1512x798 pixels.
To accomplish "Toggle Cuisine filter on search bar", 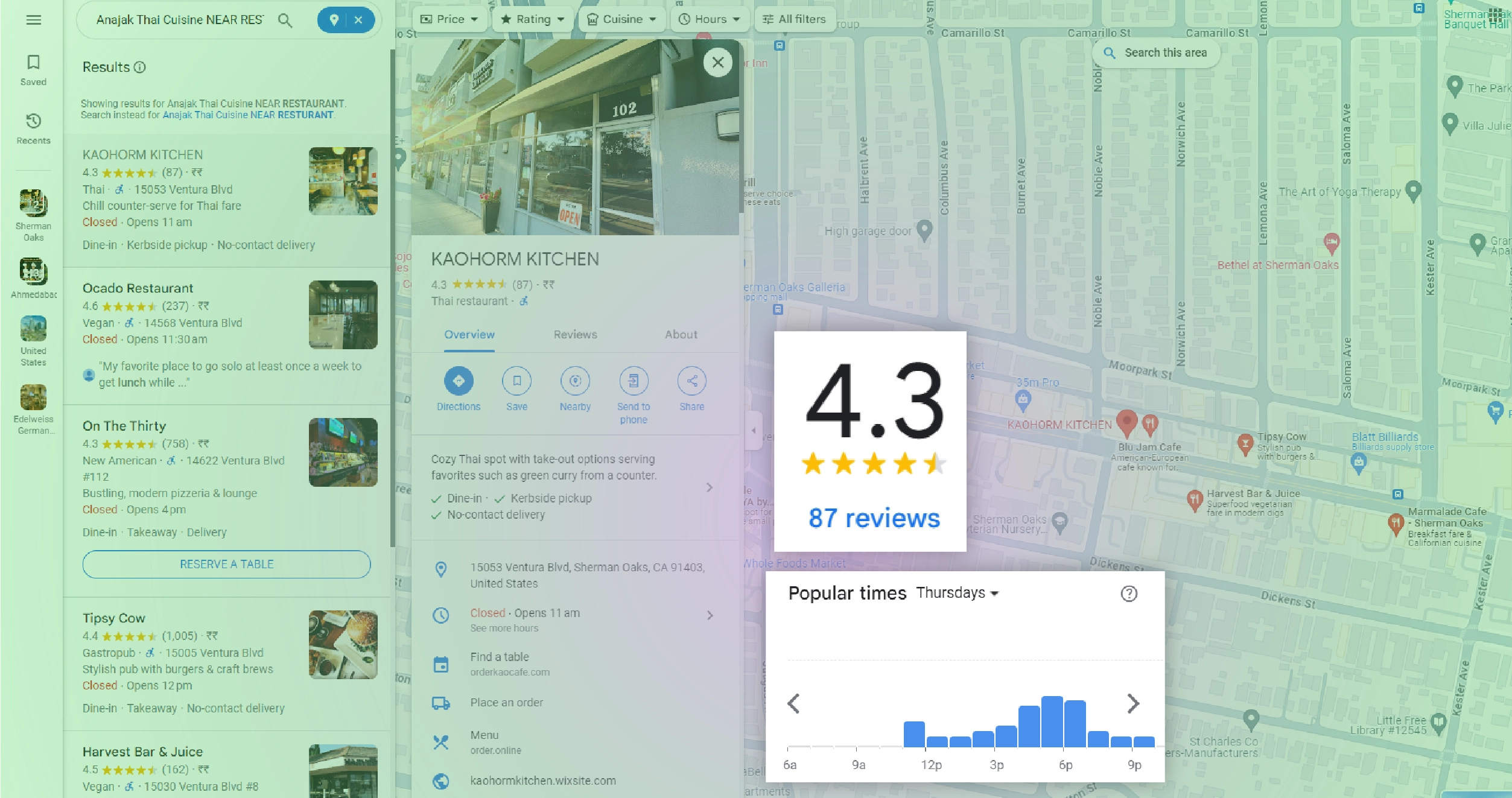I will pos(618,18).
